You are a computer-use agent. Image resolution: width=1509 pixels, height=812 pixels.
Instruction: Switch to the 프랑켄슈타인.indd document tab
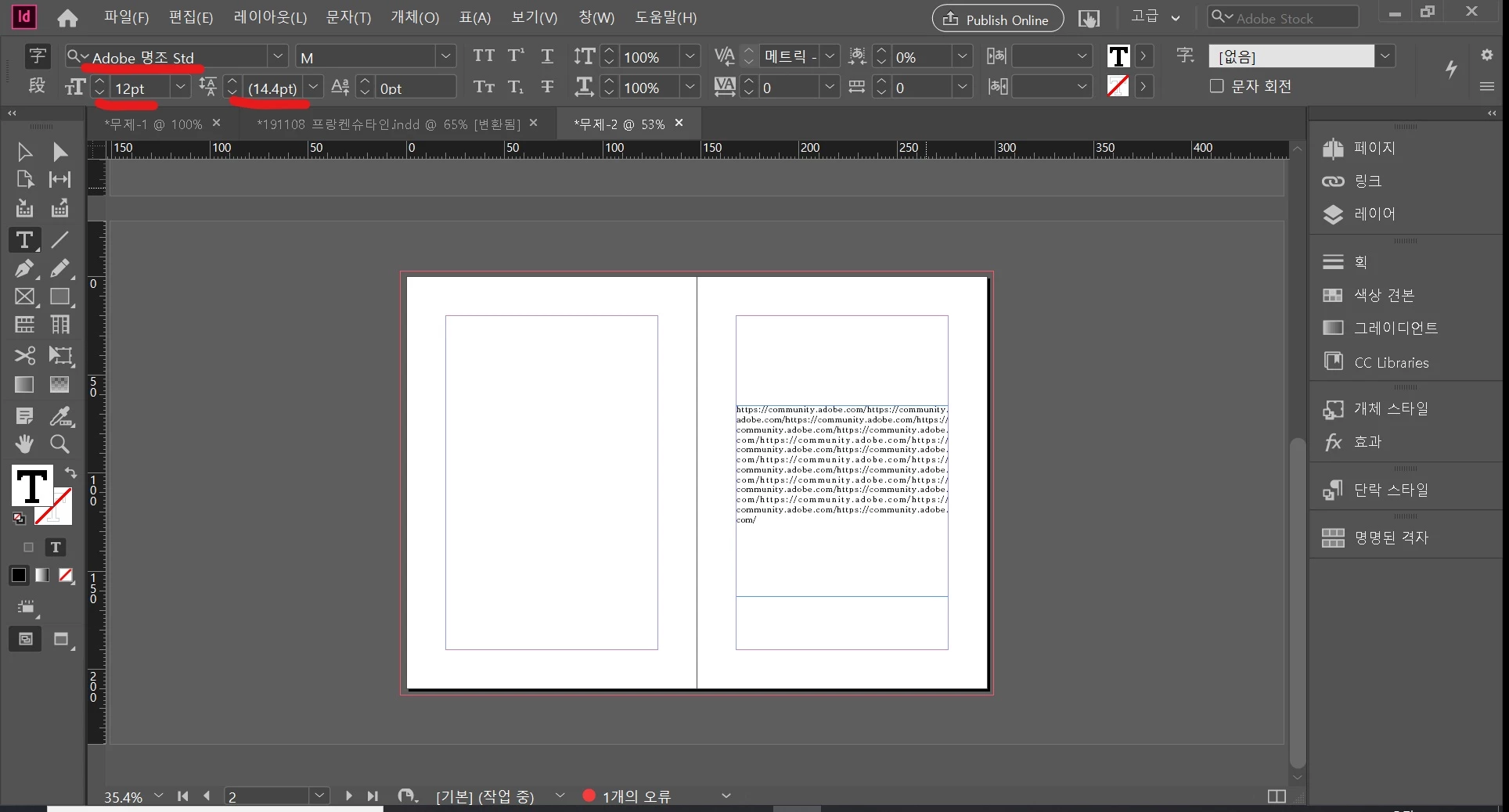click(389, 124)
